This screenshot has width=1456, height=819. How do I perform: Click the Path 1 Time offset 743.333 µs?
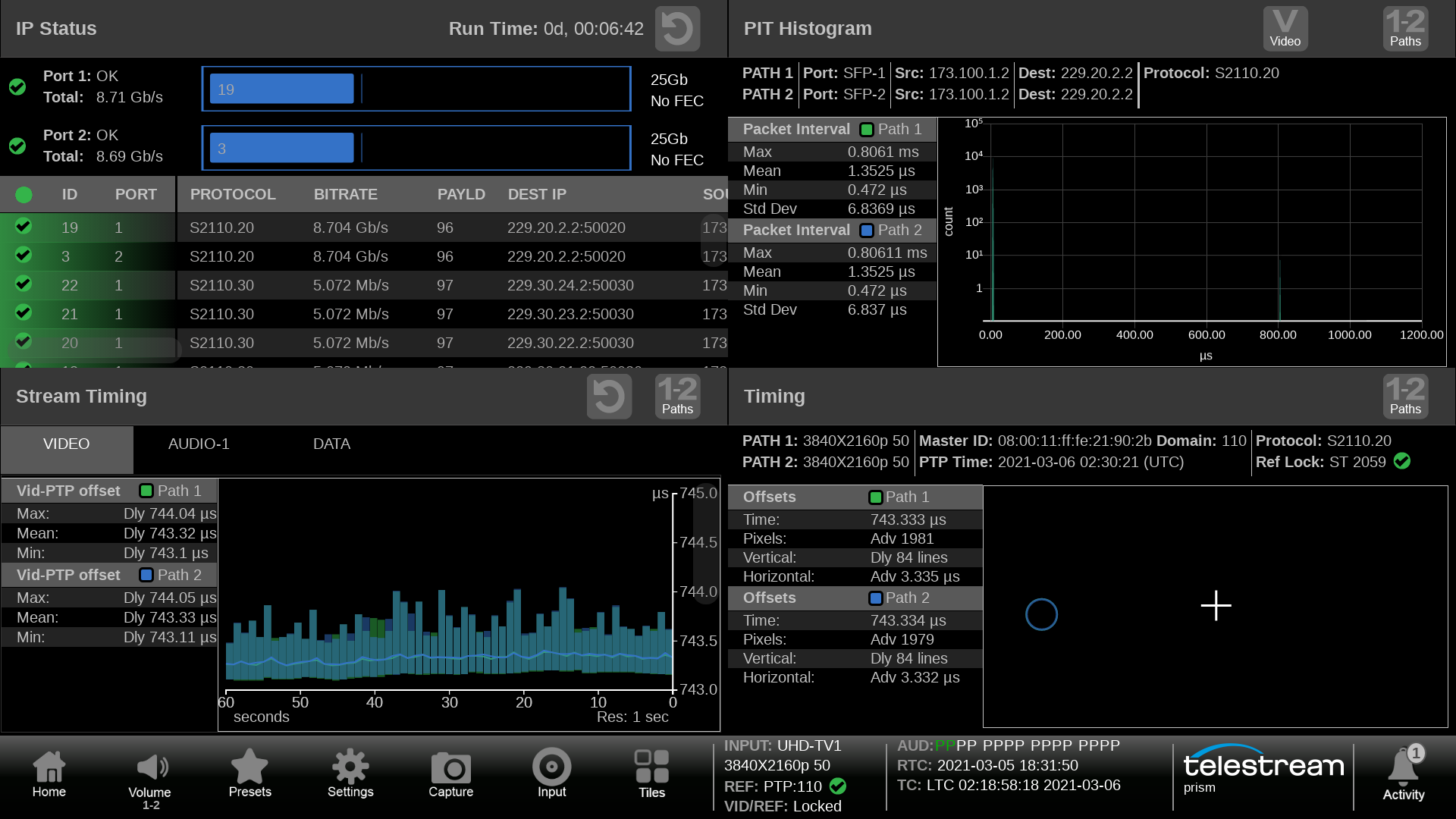tap(908, 519)
